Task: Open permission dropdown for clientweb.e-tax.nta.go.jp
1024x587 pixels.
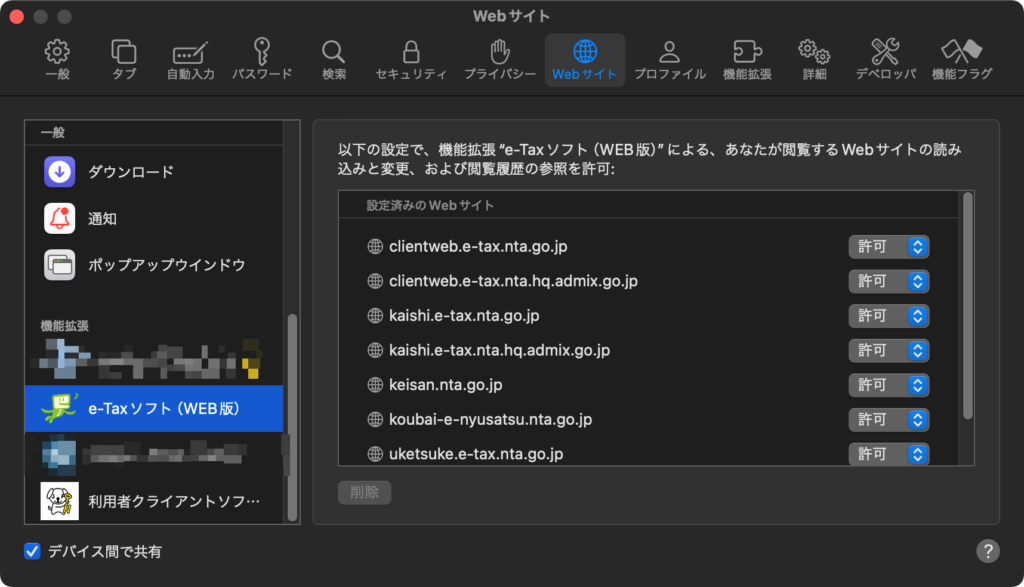Action: pyautogui.click(x=889, y=247)
